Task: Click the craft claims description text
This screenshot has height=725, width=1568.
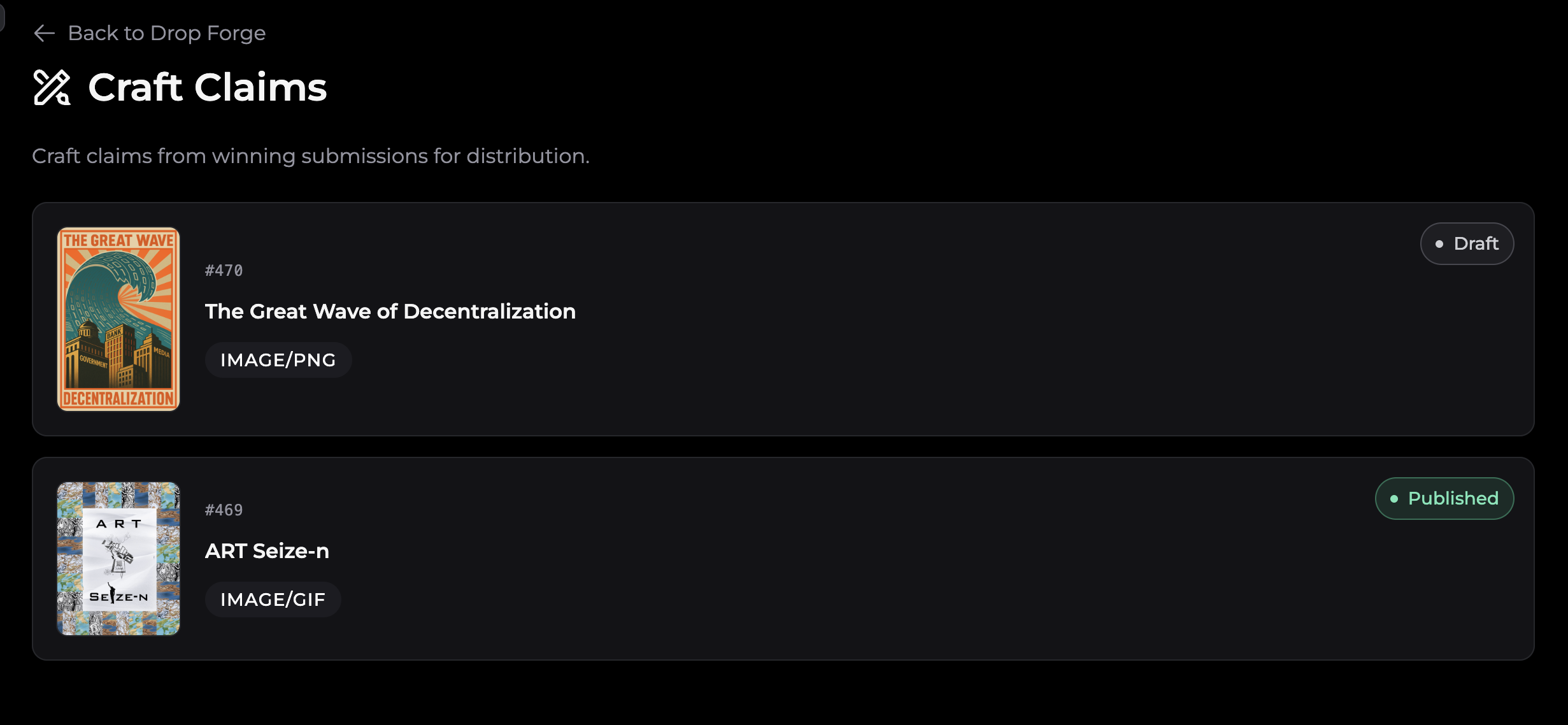Action: click(311, 156)
